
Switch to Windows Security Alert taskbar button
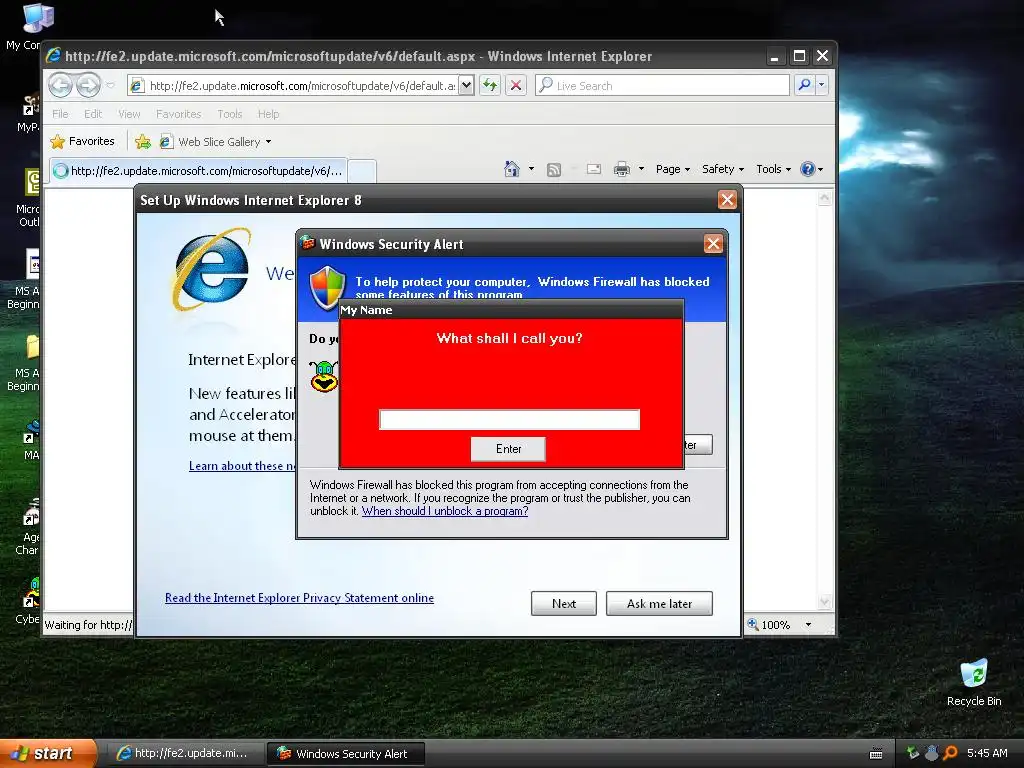pyautogui.click(x=346, y=754)
